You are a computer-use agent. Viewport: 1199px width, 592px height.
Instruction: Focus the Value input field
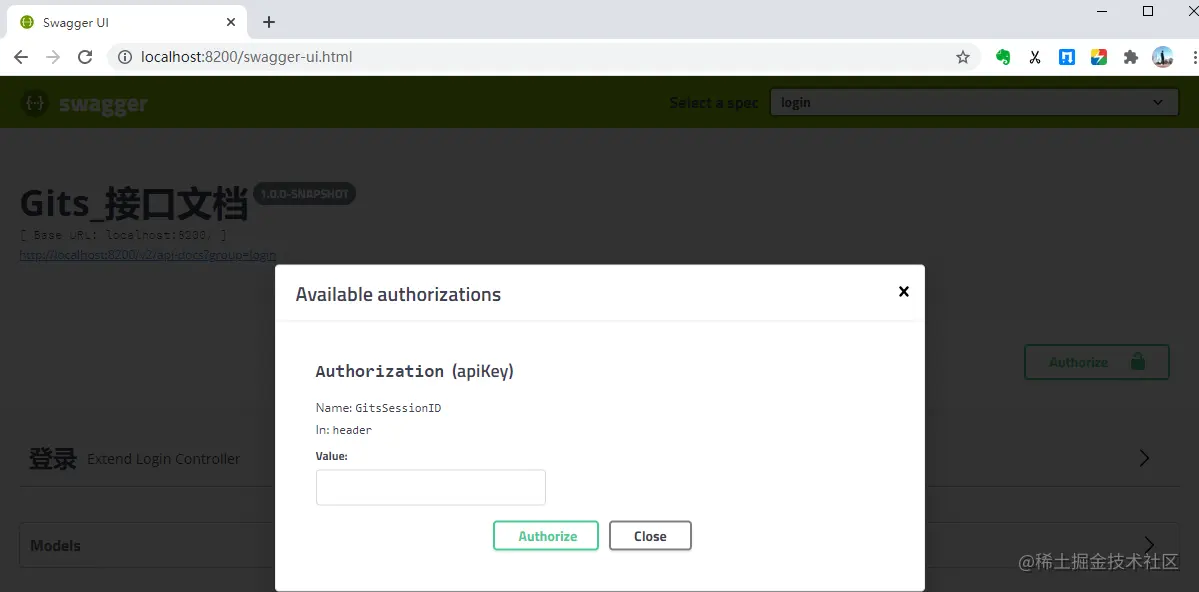coord(431,487)
